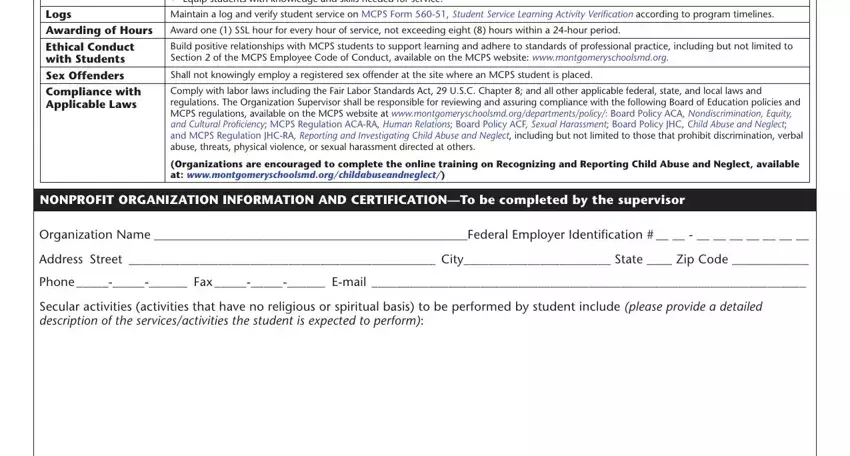Click the E-mail field
The height and width of the screenshot is (456, 850).
[589, 282]
